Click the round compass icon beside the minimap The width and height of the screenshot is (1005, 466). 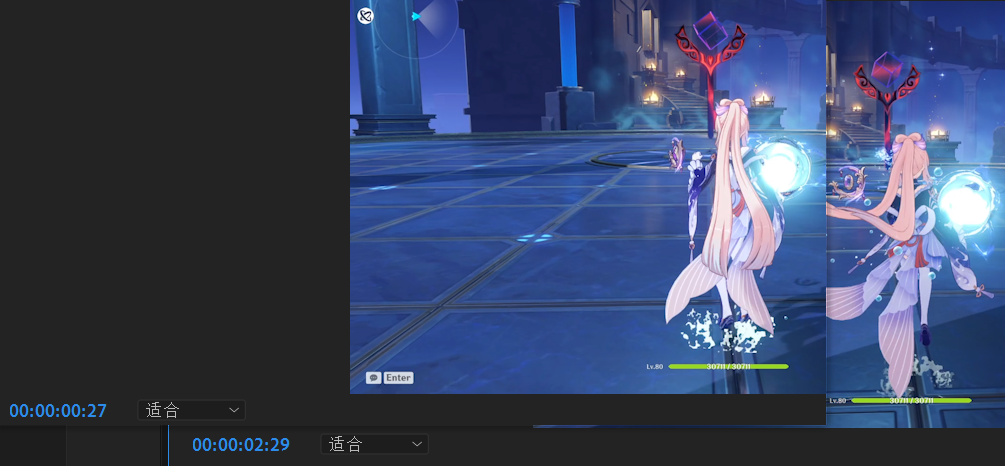pyautogui.click(x=365, y=16)
